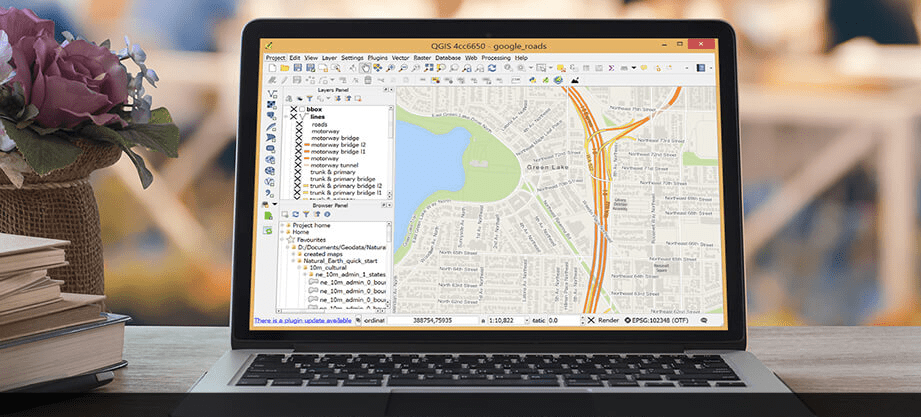Expand the Project home node
This screenshot has height=417, width=921.
tap(282, 226)
